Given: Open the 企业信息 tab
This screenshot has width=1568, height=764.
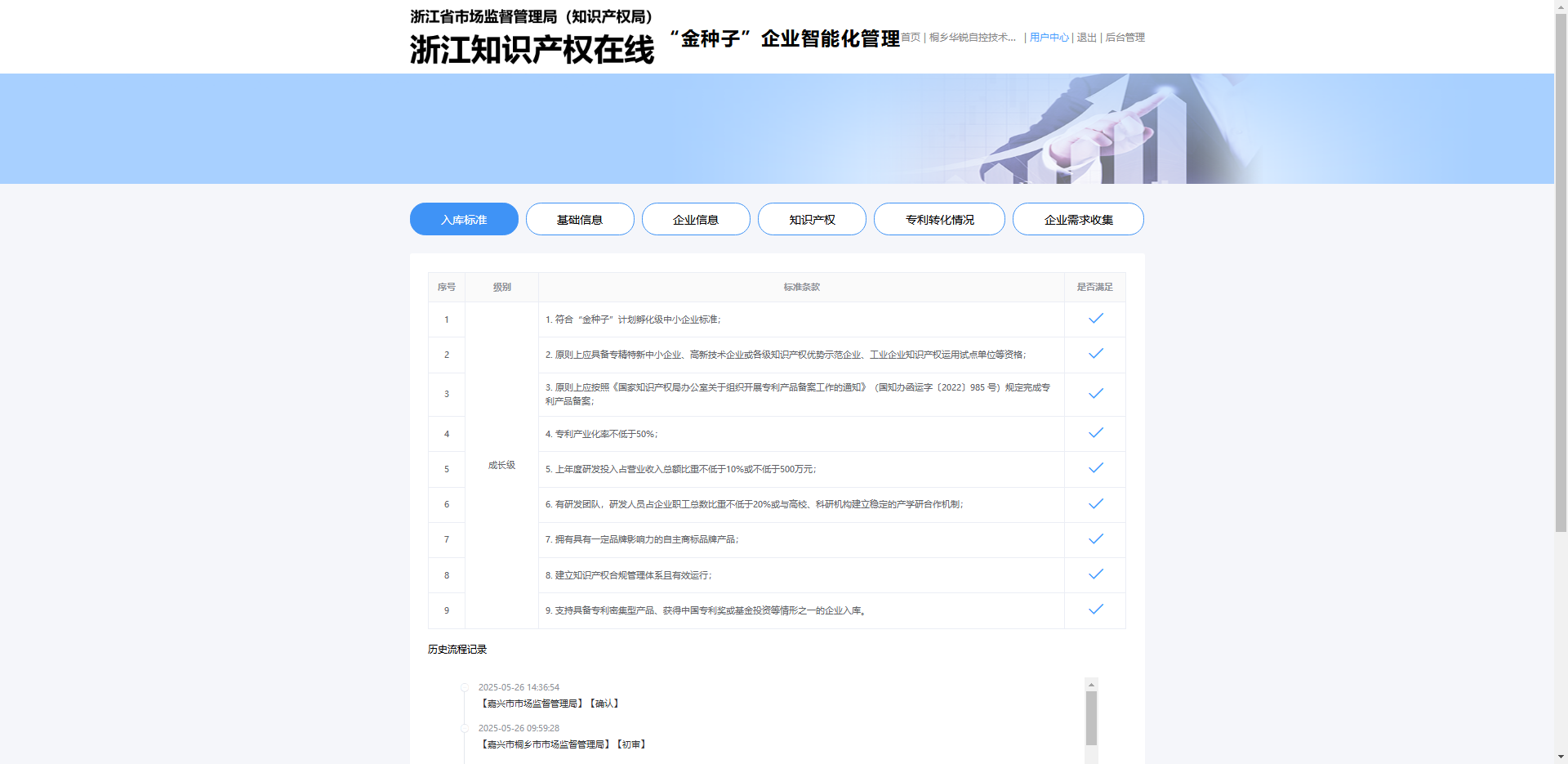Looking at the screenshot, I should pos(696,219).
